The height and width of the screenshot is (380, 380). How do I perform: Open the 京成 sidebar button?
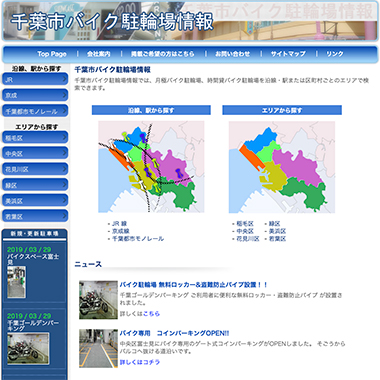(35, 95)
